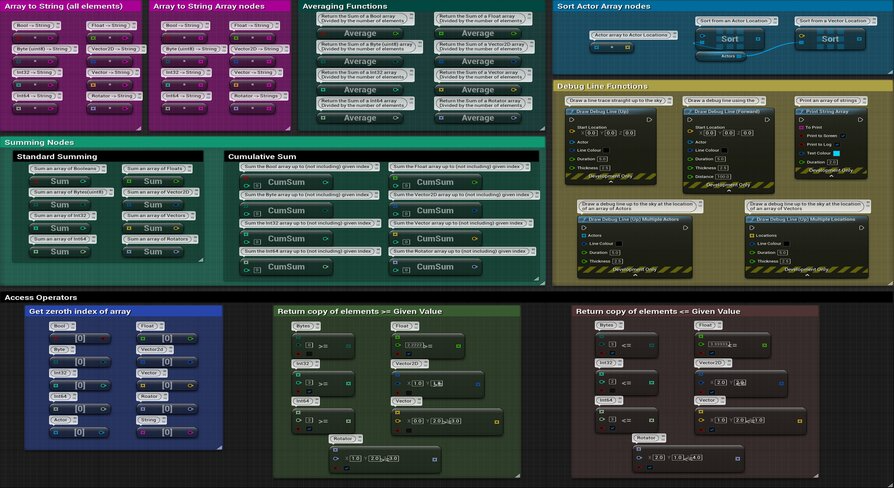Toggle checkbox on Int32 >= node
The height and width of the screenshot is (488, 894).
309,392
